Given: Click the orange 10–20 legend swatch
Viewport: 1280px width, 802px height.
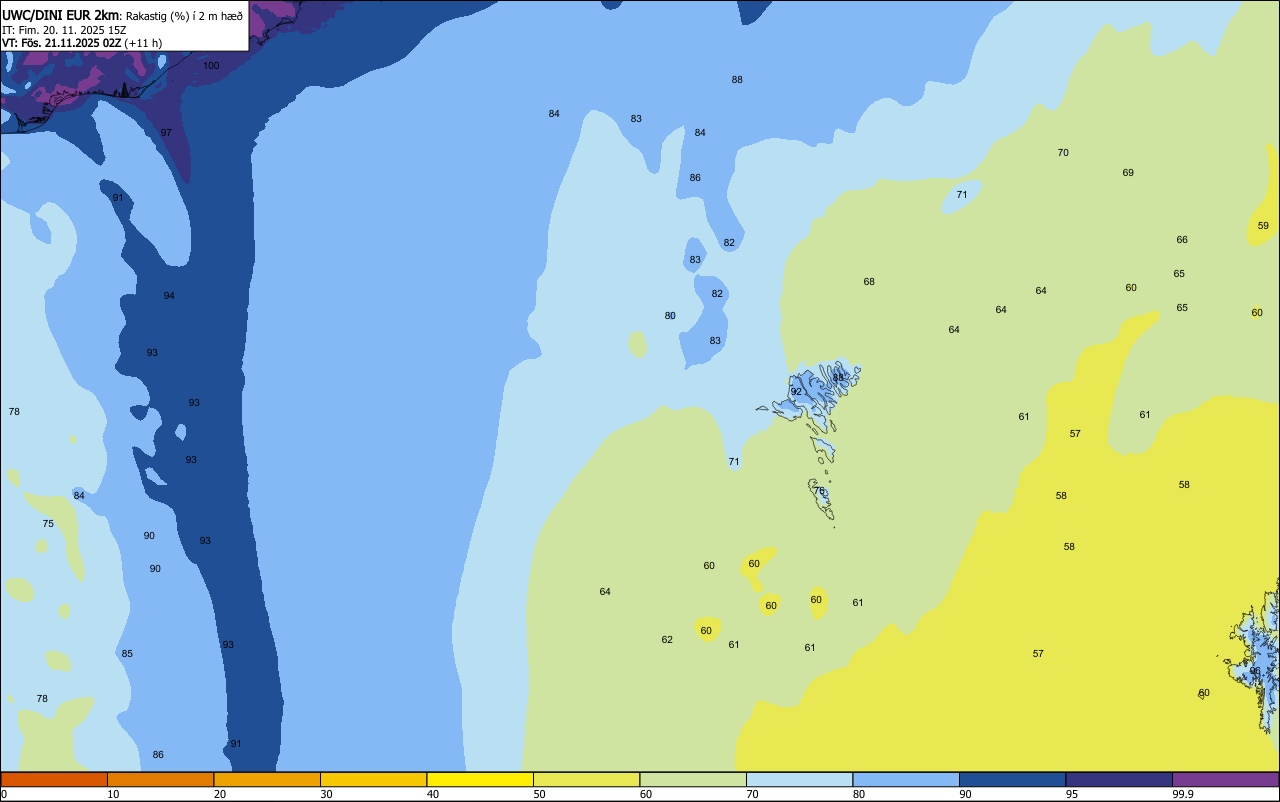Looking at the screenshot, I should 160,779.
